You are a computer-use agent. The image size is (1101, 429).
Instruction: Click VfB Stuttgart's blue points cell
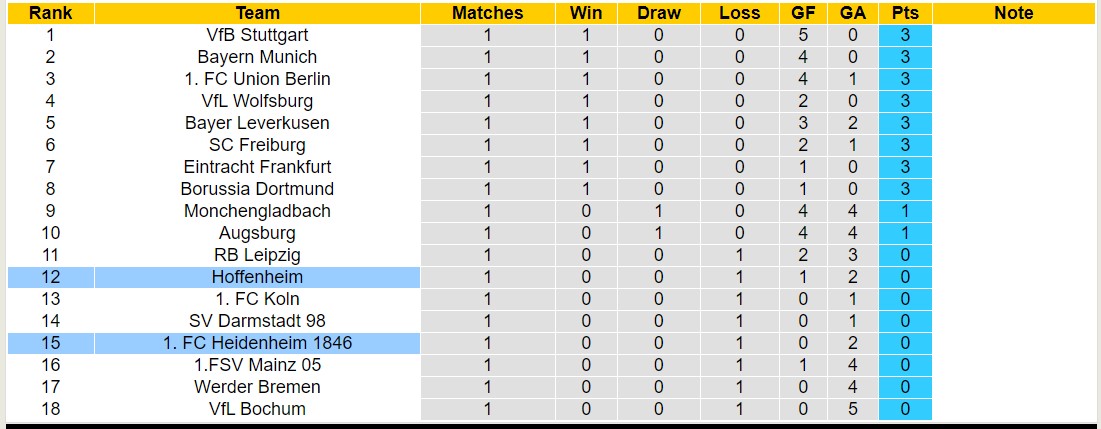point(905,35)
